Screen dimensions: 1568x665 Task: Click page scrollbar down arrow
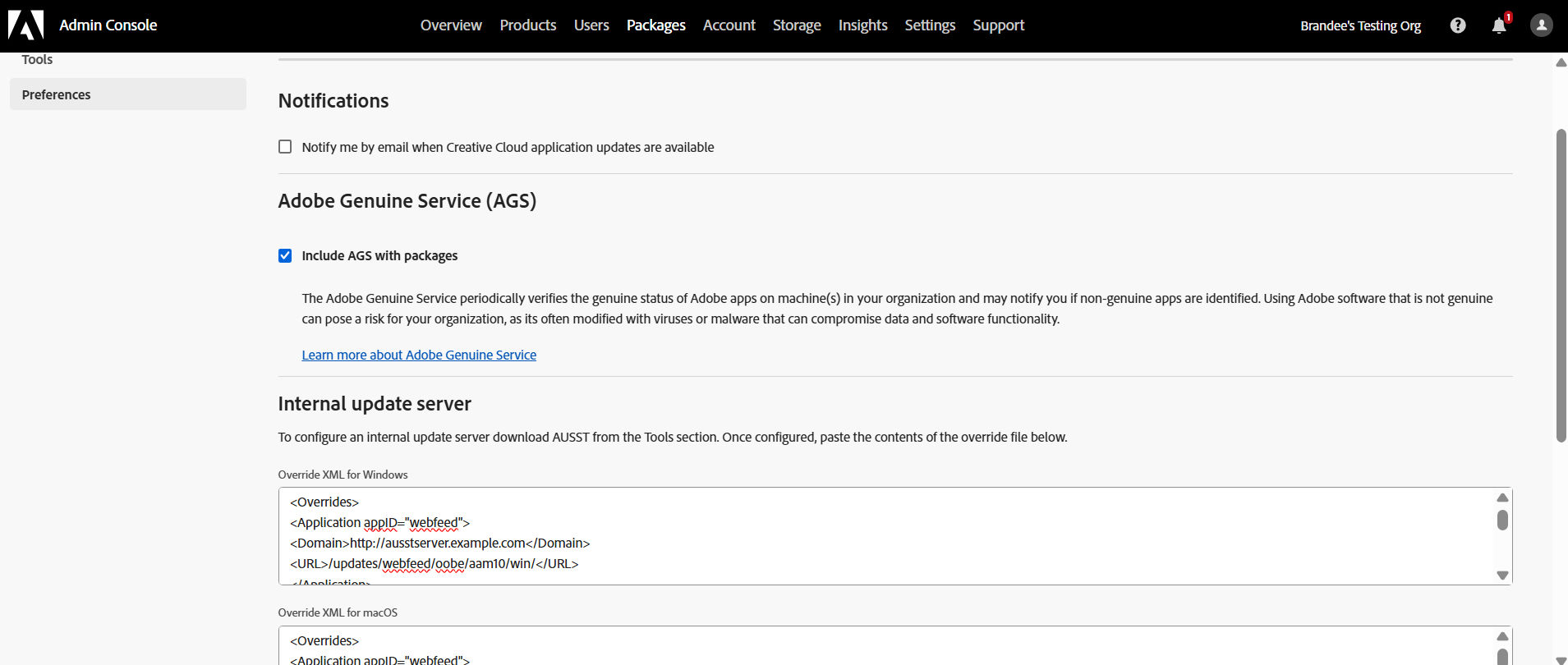[x=1561, y=660]
